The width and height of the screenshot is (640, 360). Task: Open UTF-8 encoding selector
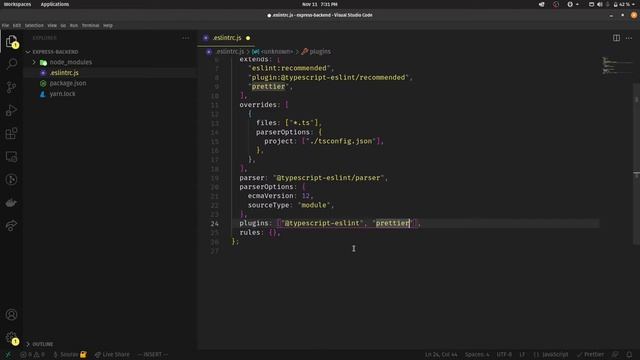click(x=504, y=355)
